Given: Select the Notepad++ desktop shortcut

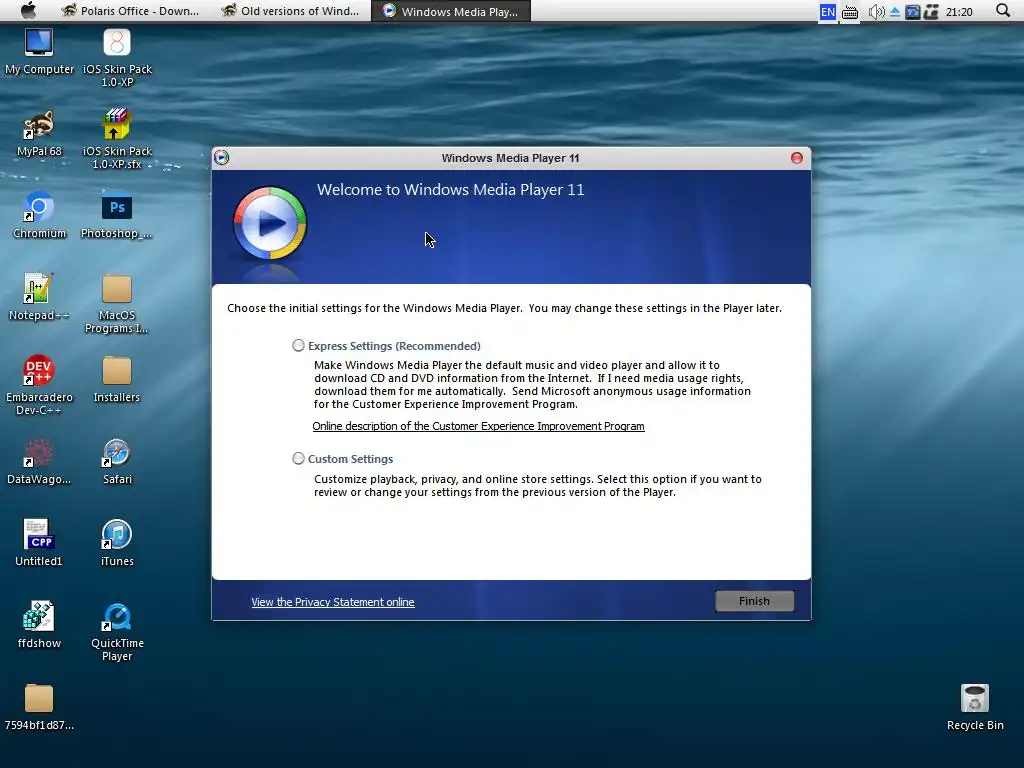Looking at the screenshot, I should coord(39,298).
